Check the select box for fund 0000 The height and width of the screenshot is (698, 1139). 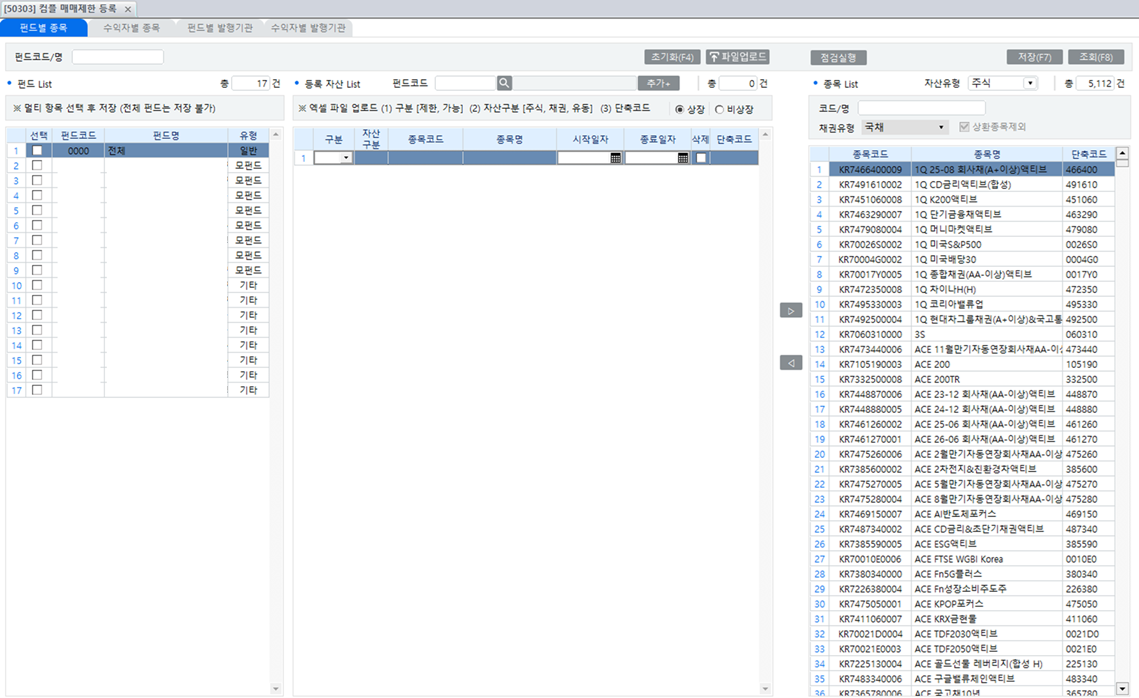(37, 150)
